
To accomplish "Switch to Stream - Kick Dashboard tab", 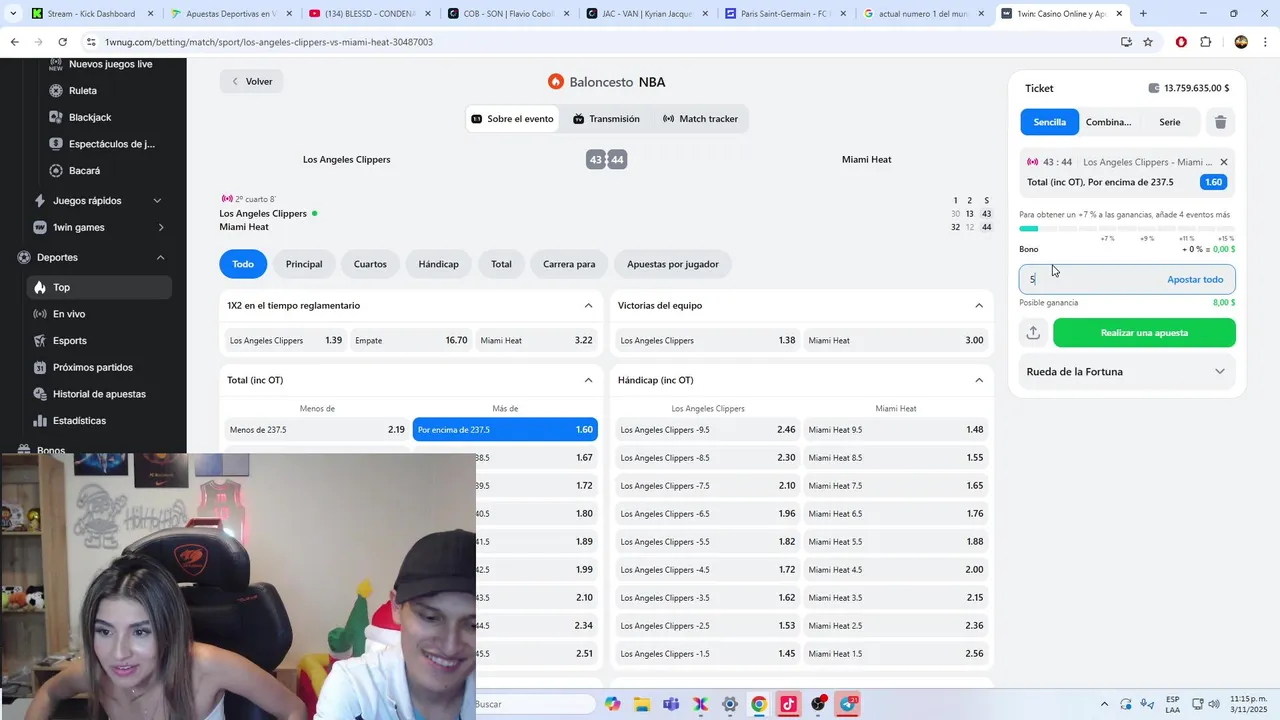I will 91,14.
